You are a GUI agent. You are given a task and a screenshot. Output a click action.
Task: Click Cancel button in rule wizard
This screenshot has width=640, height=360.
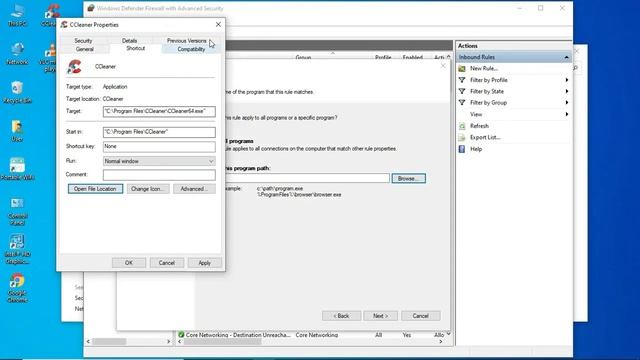[x=420, y=316]
